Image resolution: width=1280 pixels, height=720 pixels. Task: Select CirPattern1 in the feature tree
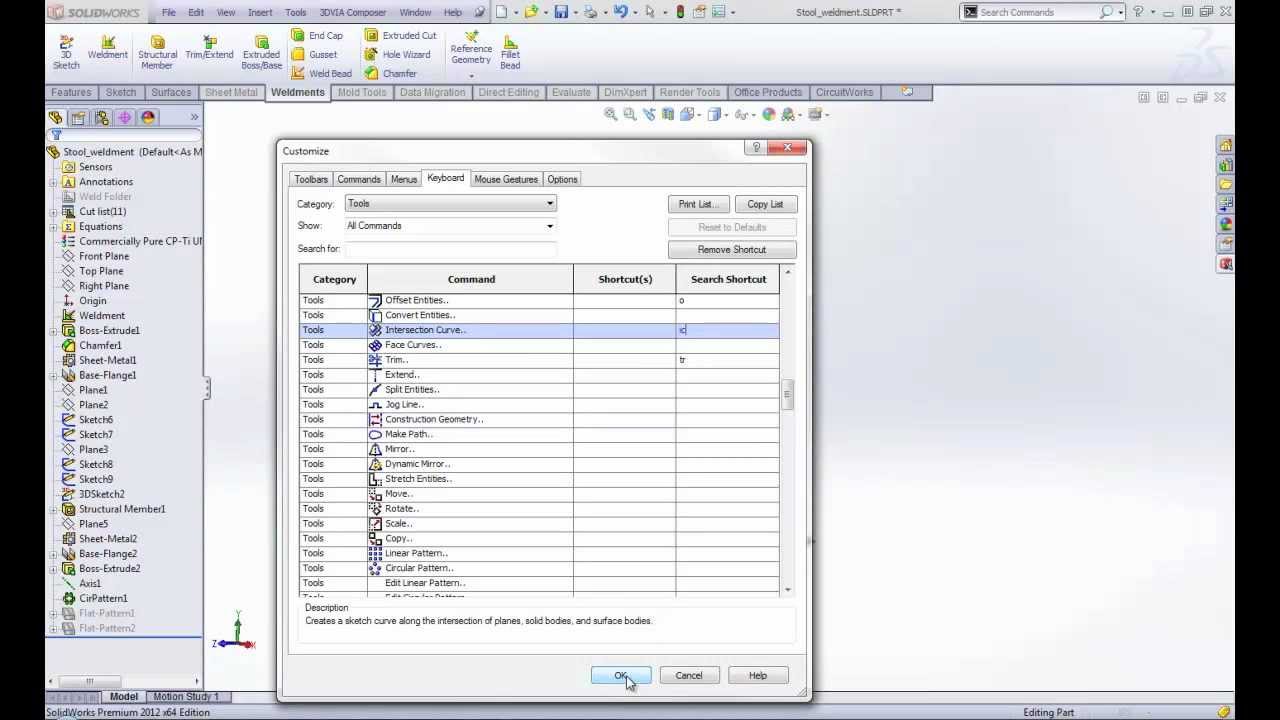coord(103,598)
